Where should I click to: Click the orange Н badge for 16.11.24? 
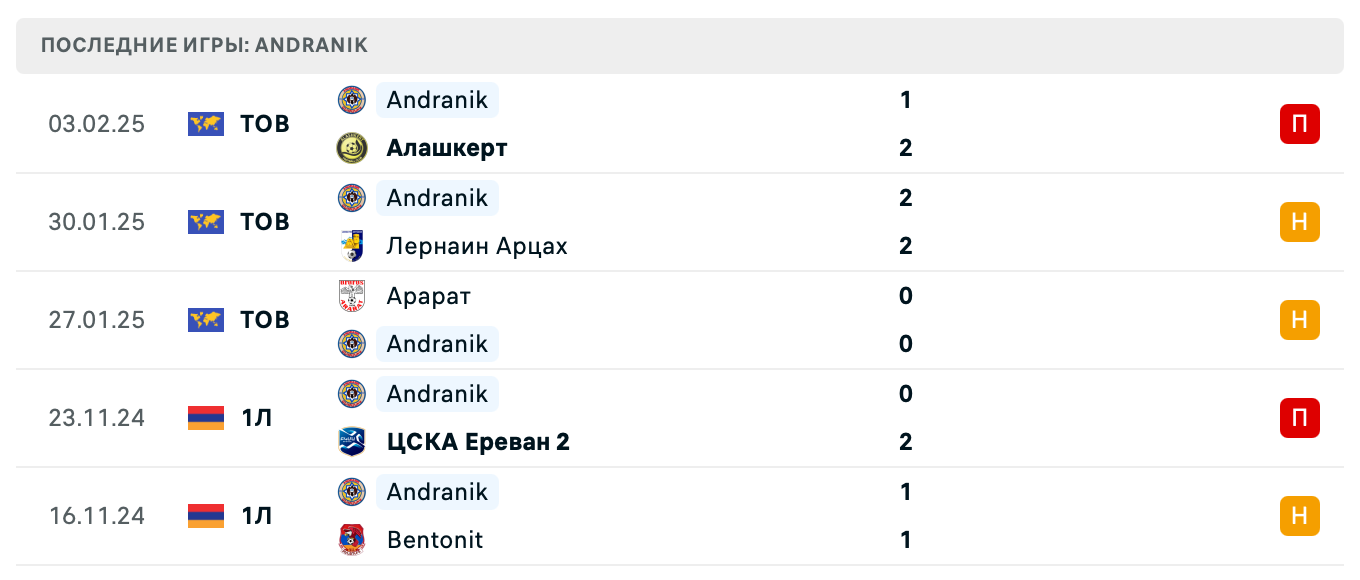point(1300,516)
